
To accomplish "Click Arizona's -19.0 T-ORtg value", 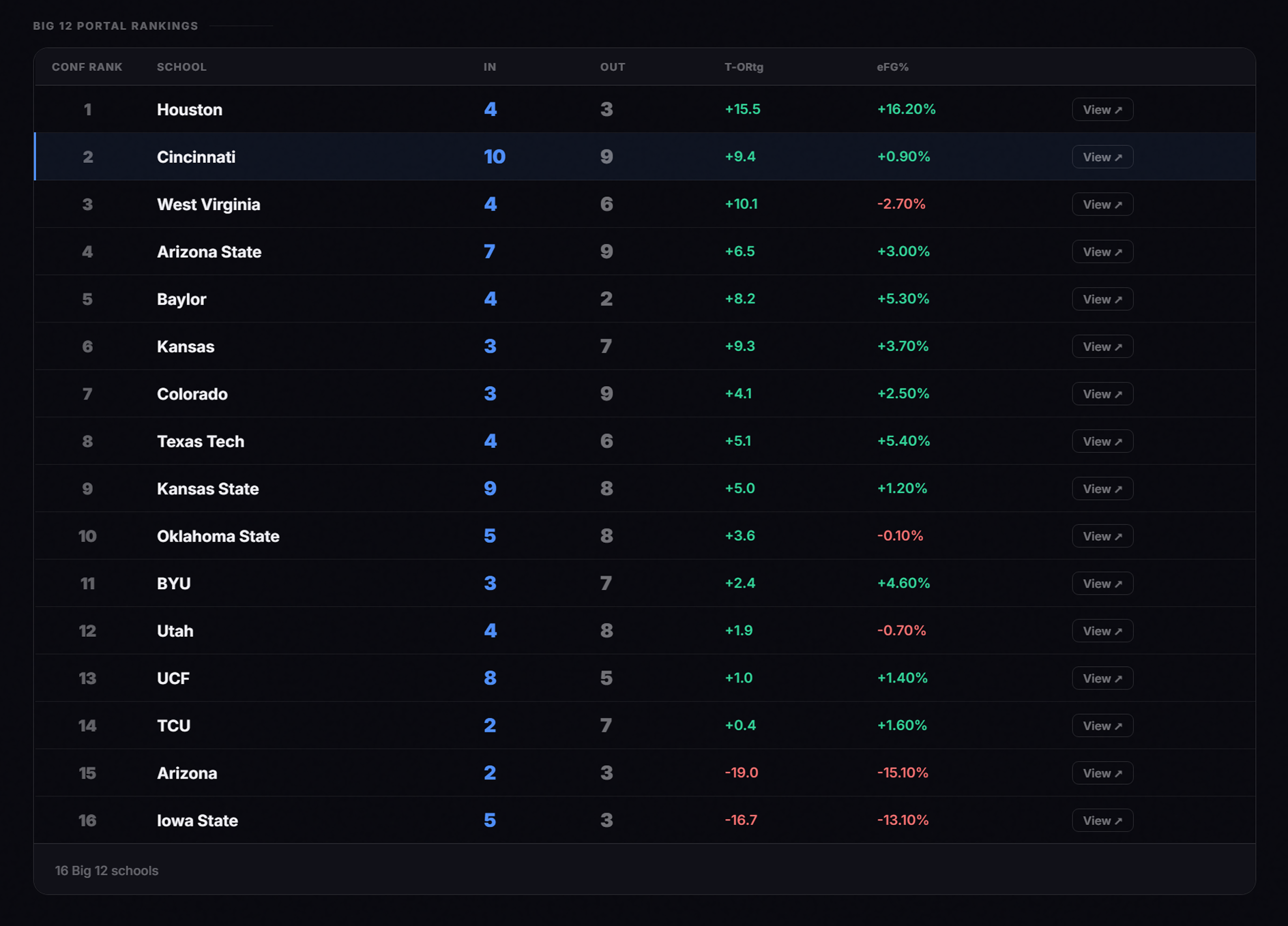I will point(742,773).
